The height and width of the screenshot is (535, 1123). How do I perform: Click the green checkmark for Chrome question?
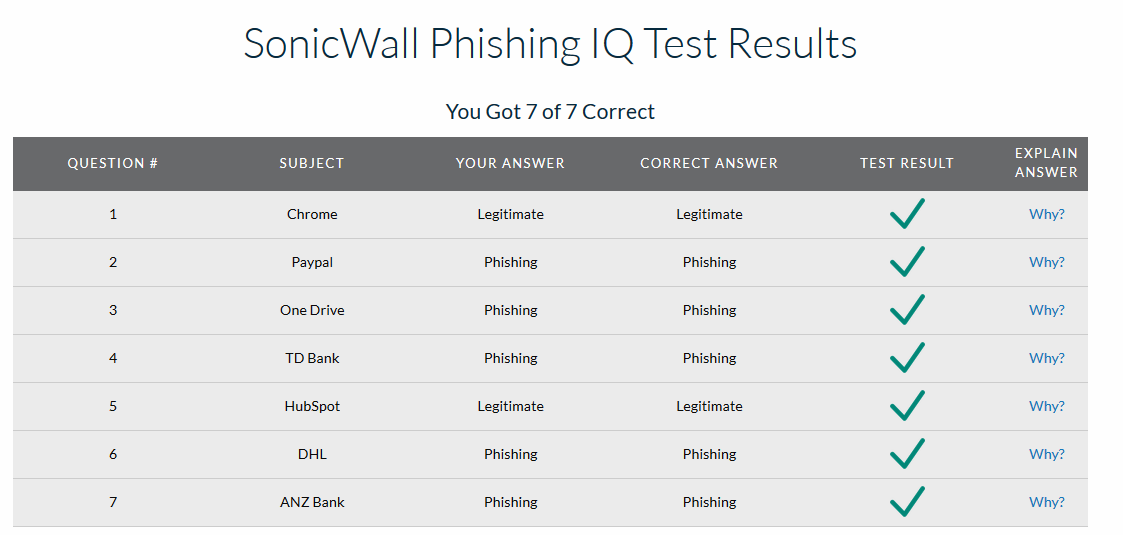pyautogui.click(x=907, y=214)
